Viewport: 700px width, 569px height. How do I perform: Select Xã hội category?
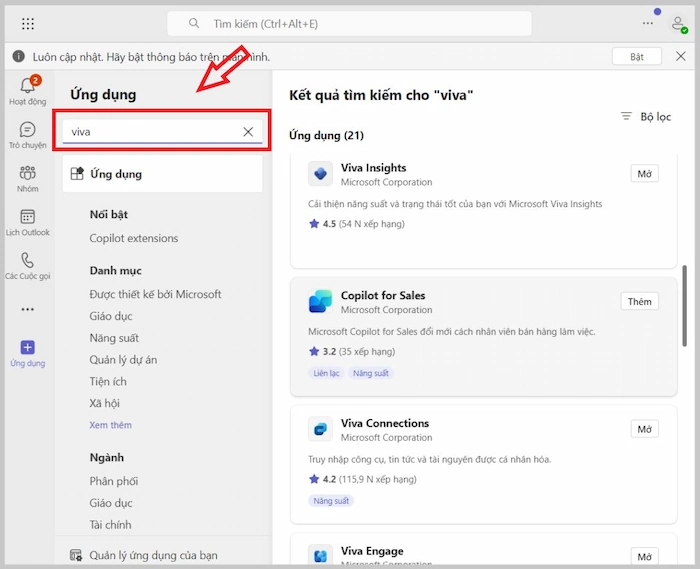coord(104,403)
